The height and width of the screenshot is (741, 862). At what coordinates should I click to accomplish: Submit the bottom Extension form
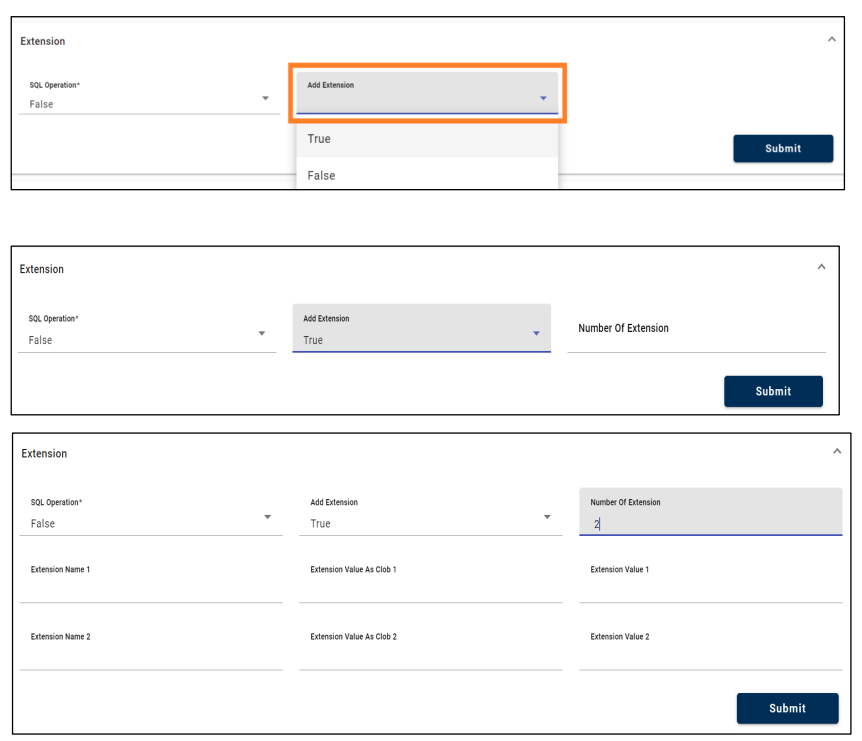(x=787, y=708)
